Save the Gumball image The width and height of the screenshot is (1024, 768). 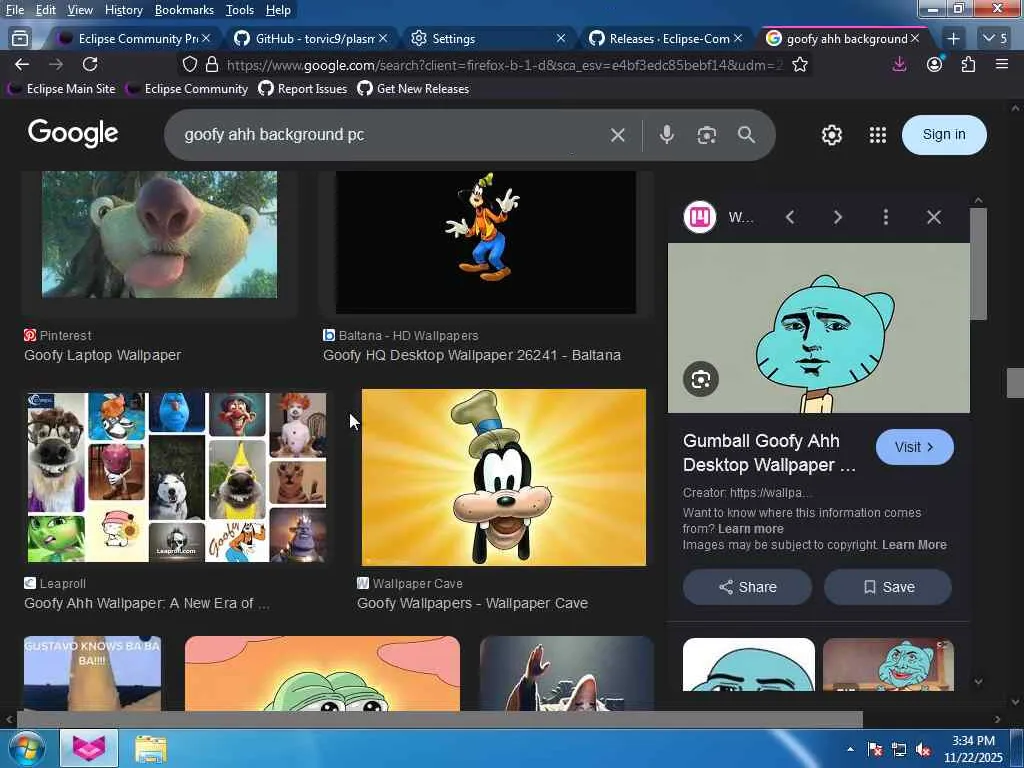(888, 587)
